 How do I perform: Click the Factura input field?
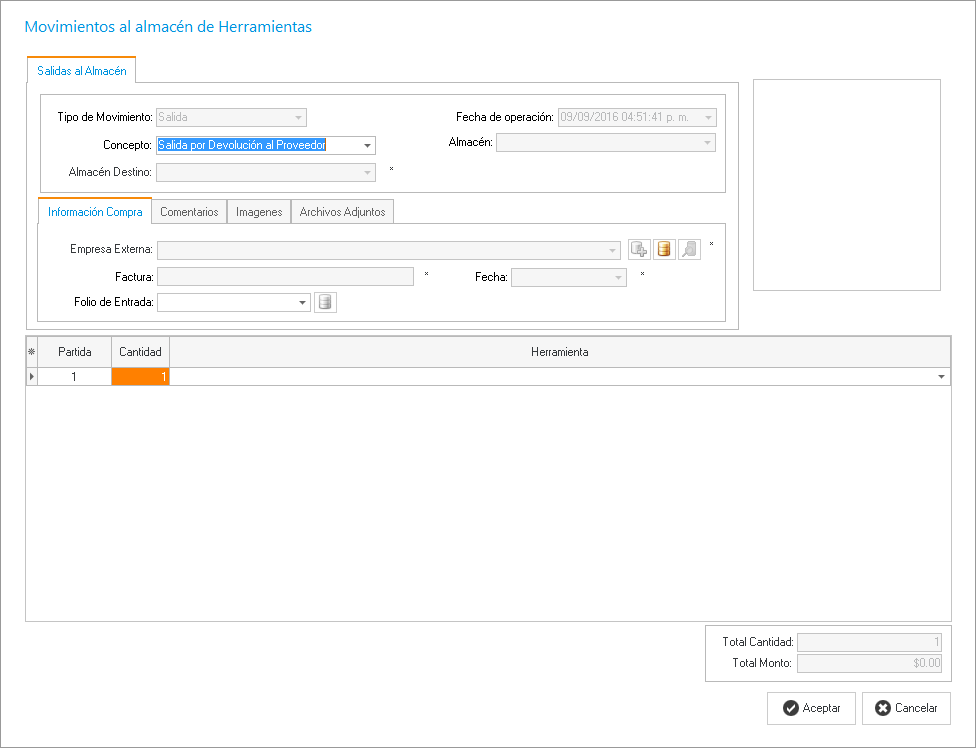click(285, 277)
